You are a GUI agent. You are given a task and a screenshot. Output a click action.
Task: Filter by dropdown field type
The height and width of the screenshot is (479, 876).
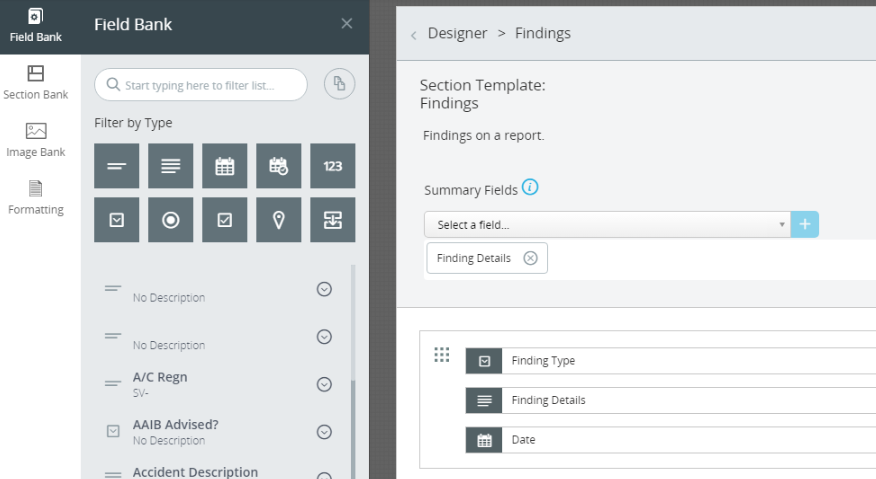[x=117, y=220]
